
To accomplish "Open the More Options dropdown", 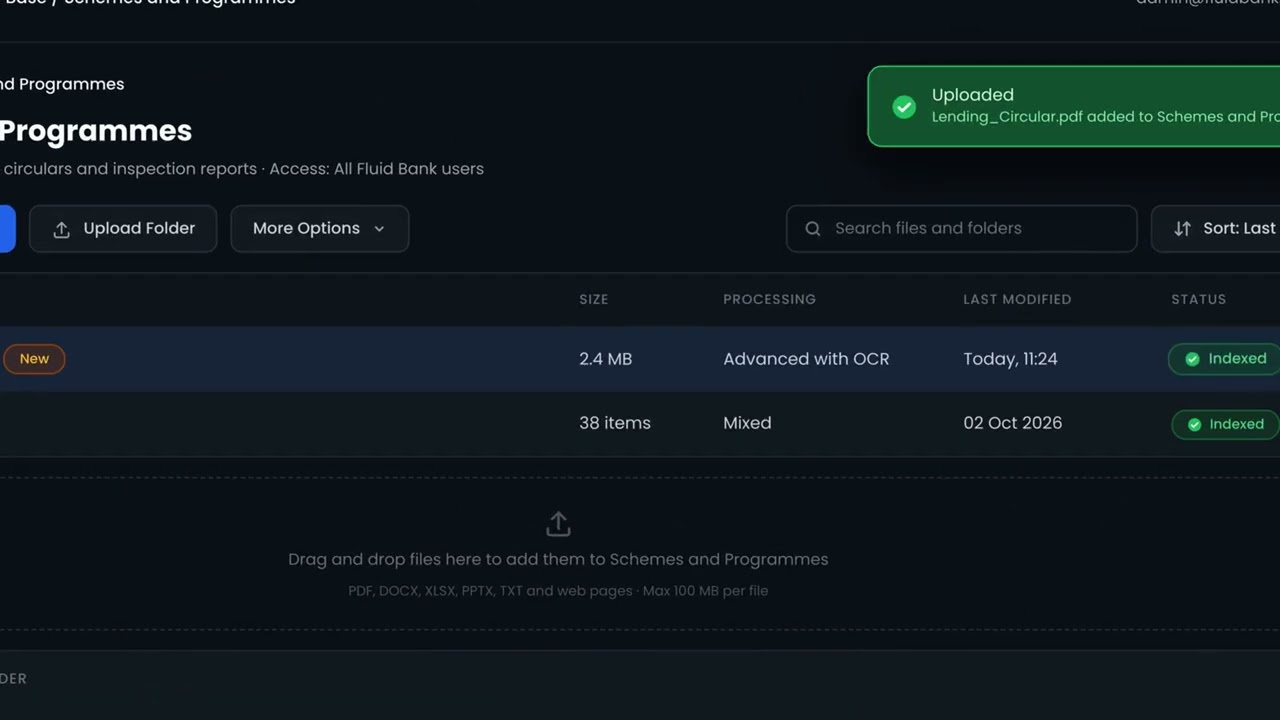I will 320,229.
